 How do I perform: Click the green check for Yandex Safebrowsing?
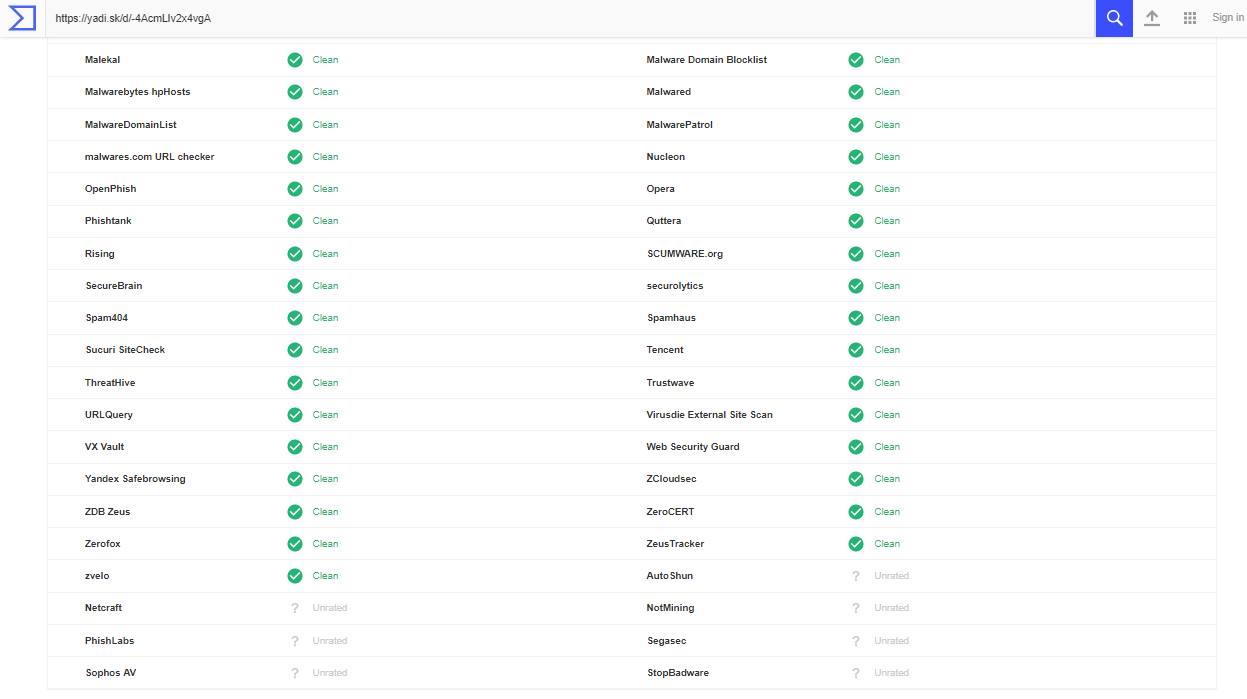pyautogui.click(x=295, y=479)
